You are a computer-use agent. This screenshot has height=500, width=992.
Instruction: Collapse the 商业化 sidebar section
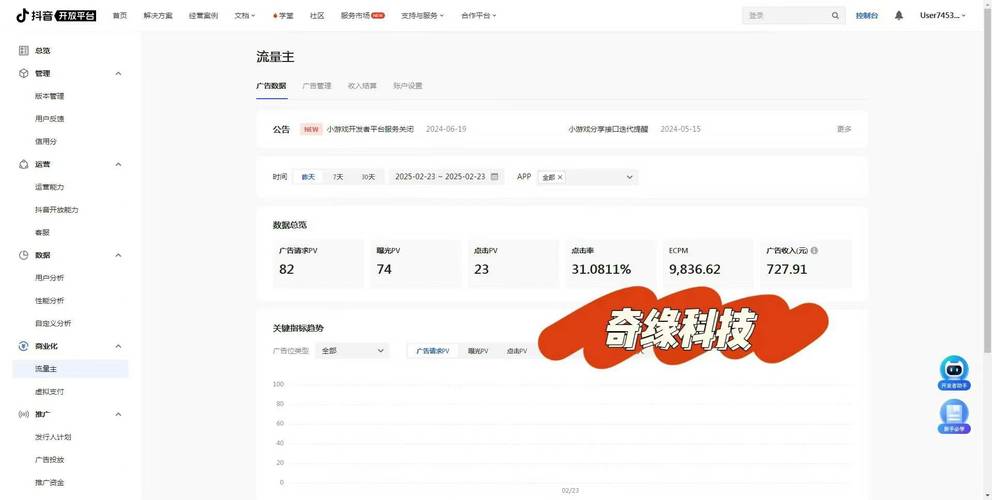[118, 346]
